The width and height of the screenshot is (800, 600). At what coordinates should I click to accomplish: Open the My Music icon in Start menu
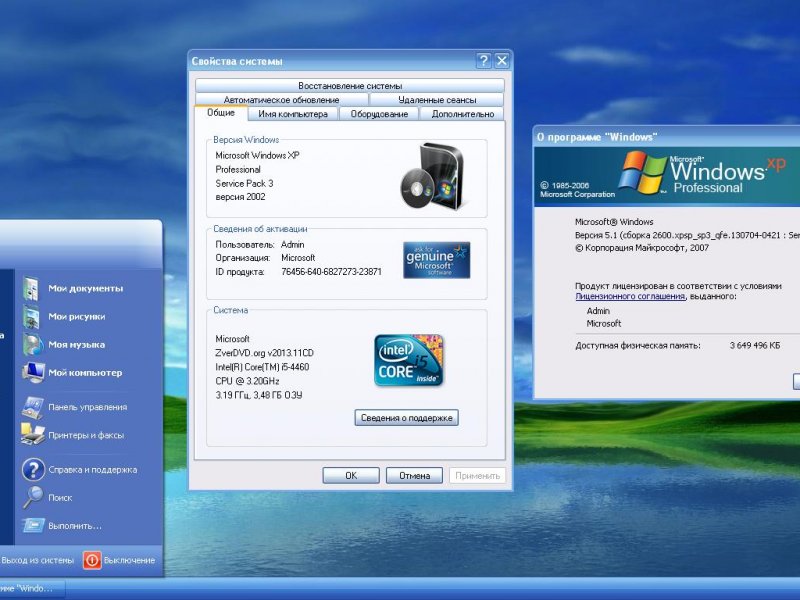point(32,344)
